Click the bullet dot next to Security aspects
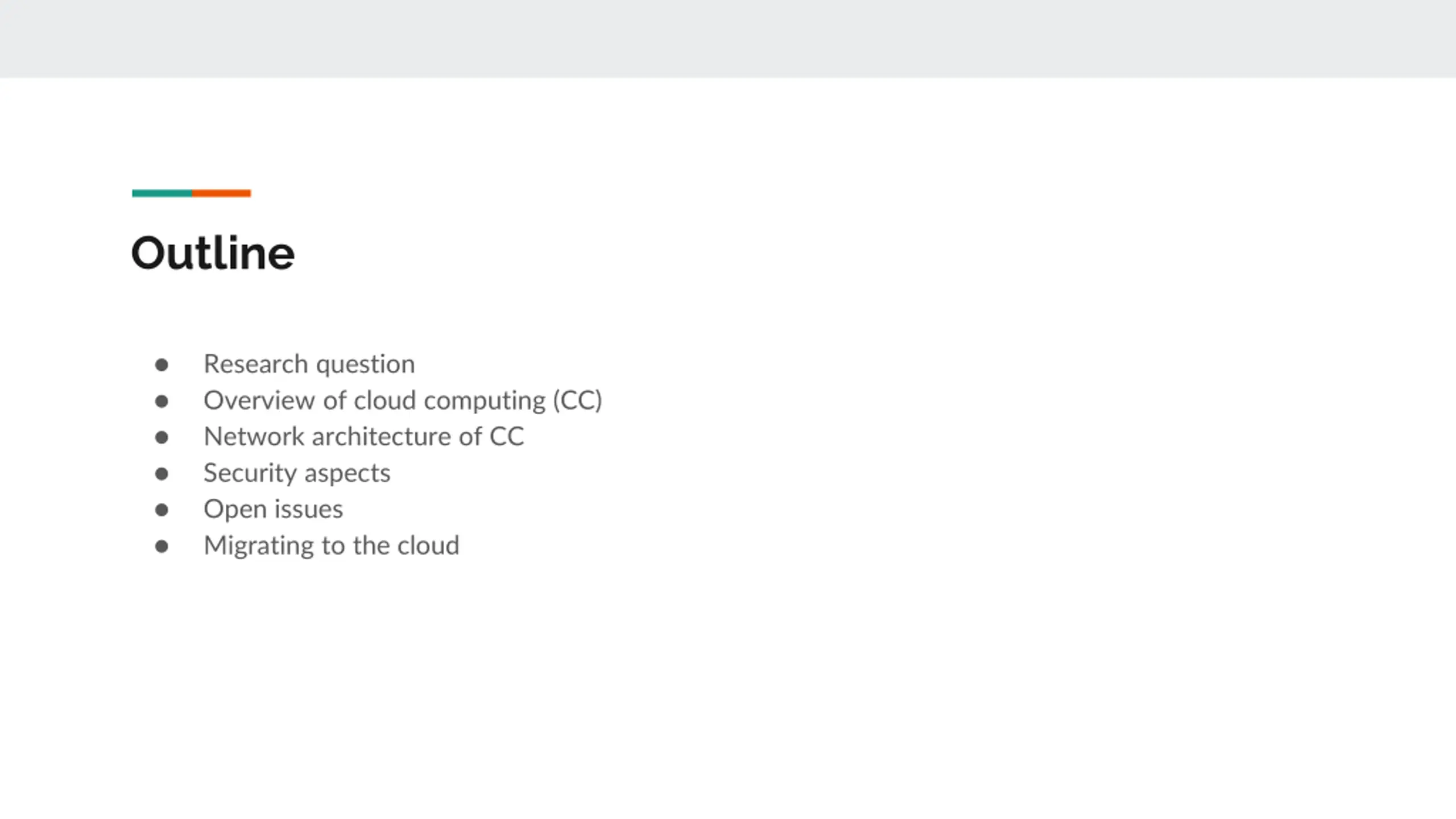 [x=162, y=473]
